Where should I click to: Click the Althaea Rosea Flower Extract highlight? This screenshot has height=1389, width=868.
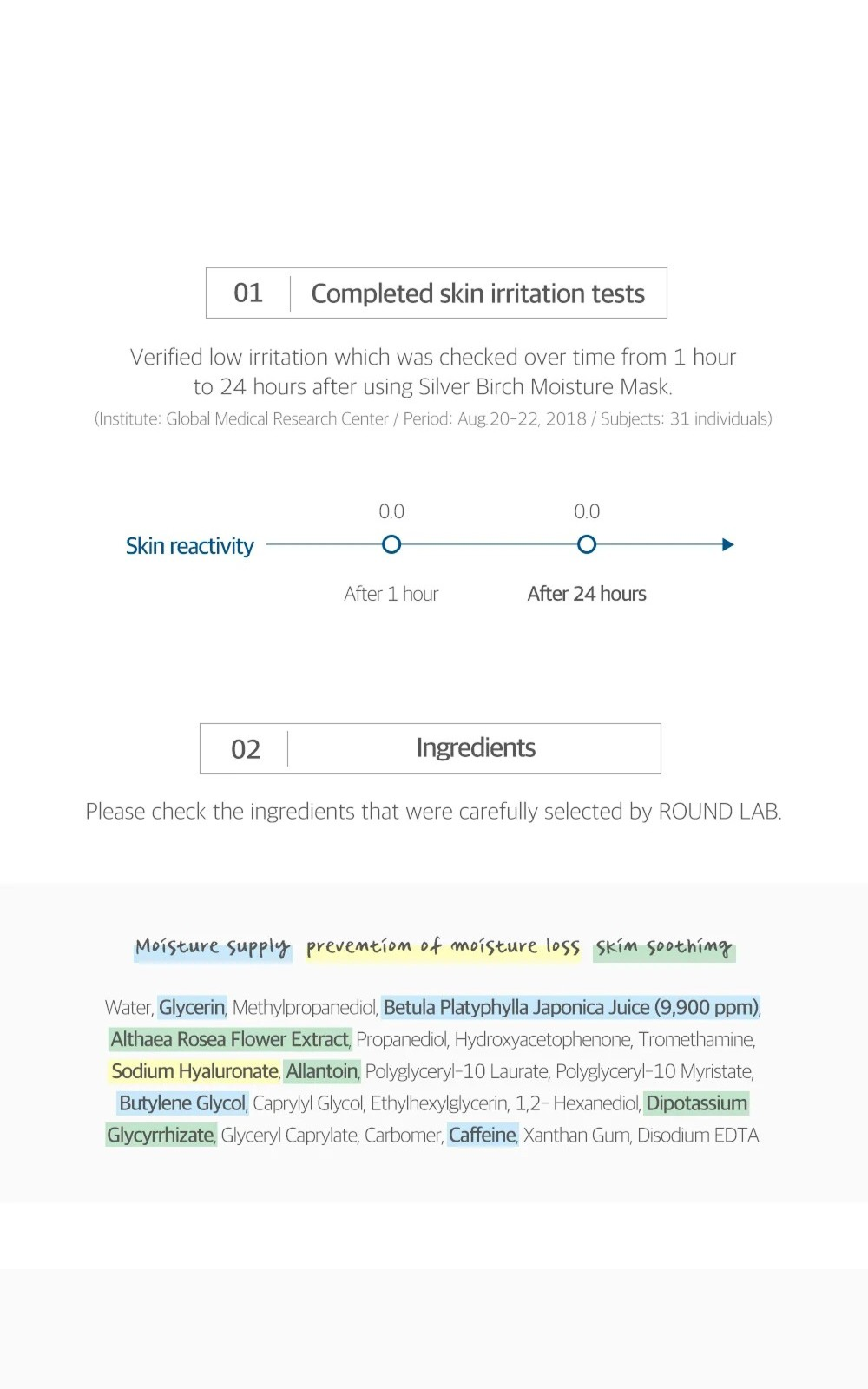[x=229, y=1039]
